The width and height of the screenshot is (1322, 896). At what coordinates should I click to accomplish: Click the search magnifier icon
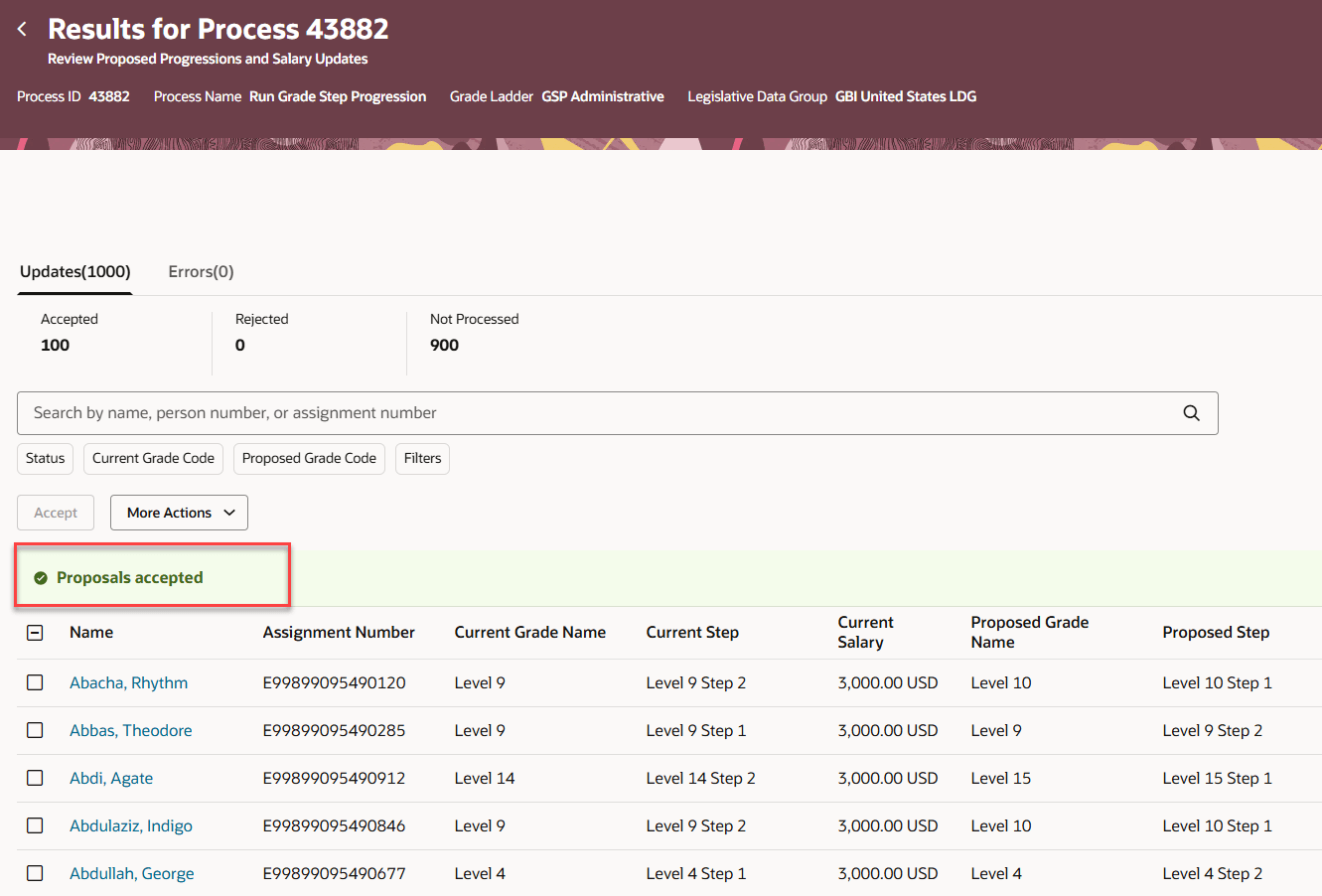click(x=1191, y=412)
